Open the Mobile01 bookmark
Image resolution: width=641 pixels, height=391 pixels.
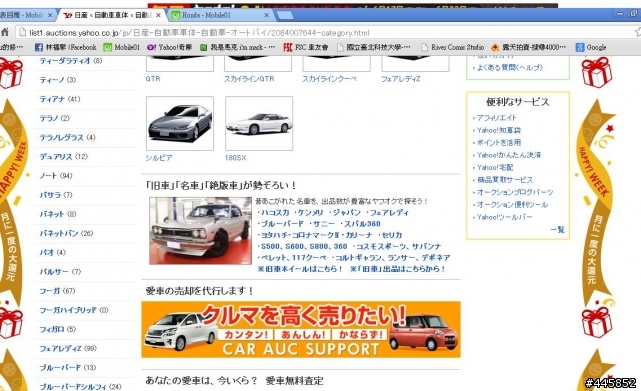coord(122,47)
